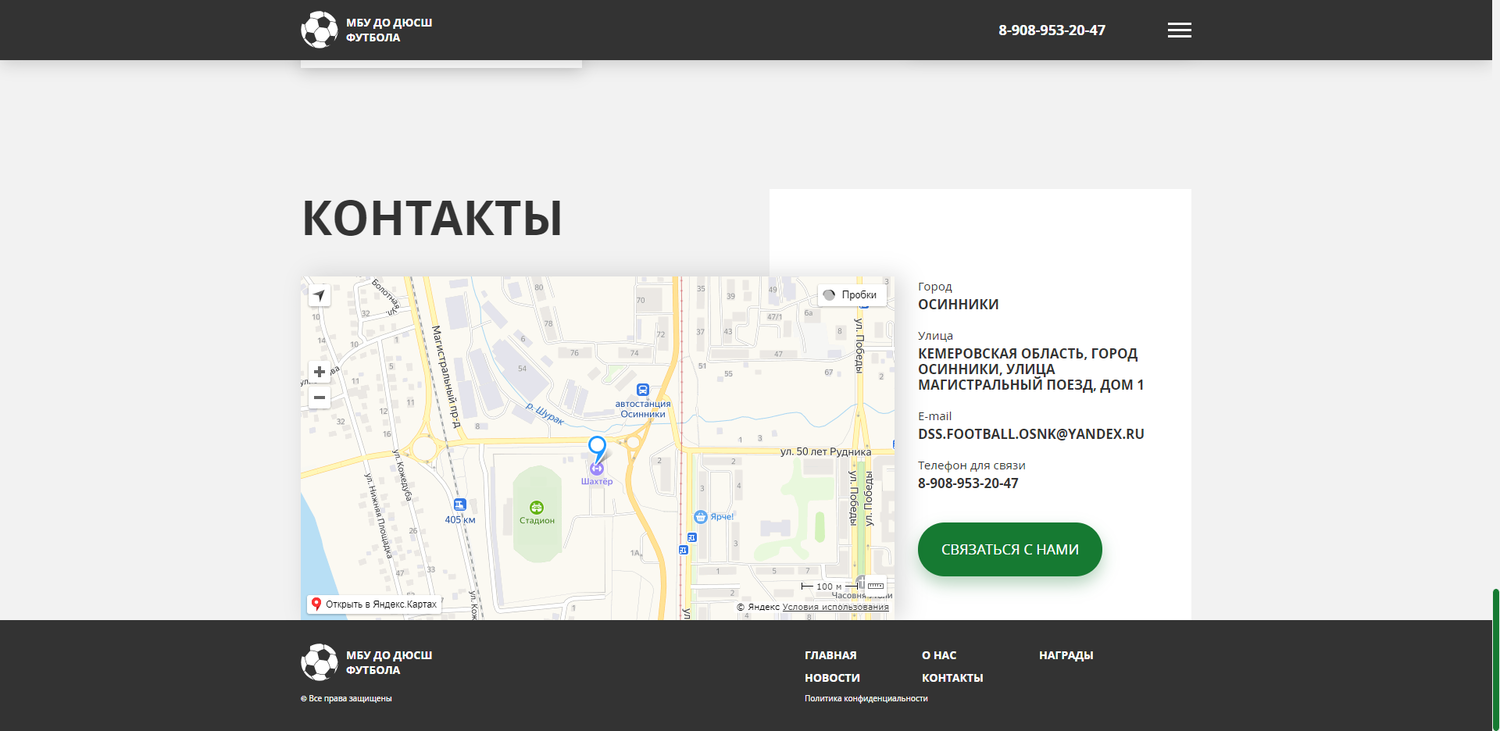Click the МБУ ДО ДЮСШ Футбола header title
The image size is (1500, 731).
tap(389, 30)
